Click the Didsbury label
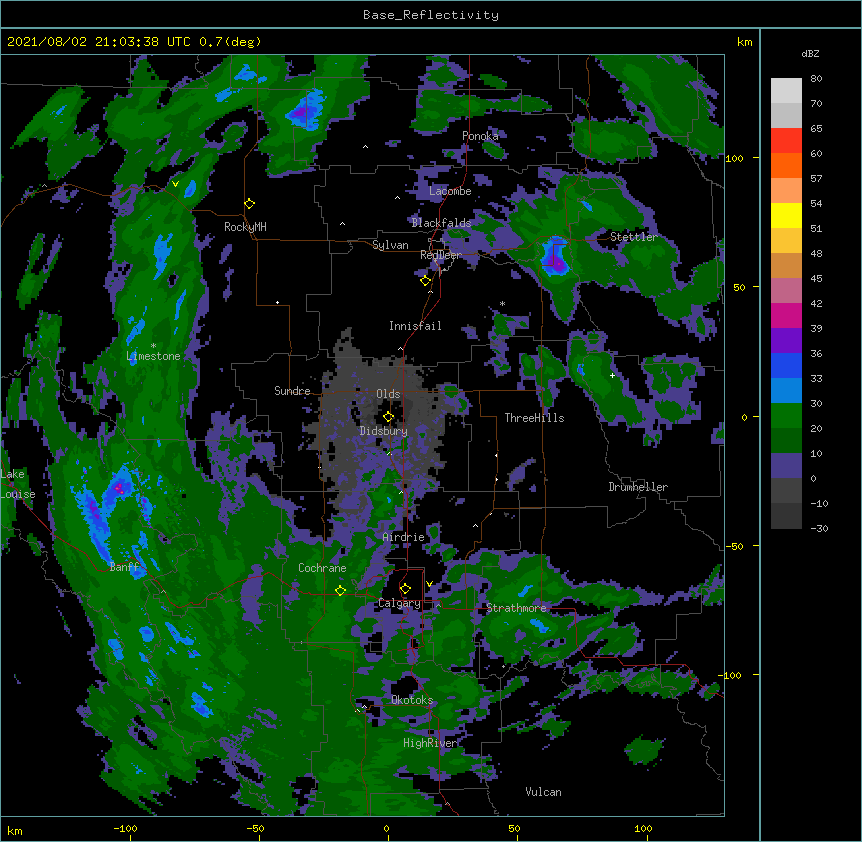The height and width of the screenshot is (842, 862). pos(384,431)
